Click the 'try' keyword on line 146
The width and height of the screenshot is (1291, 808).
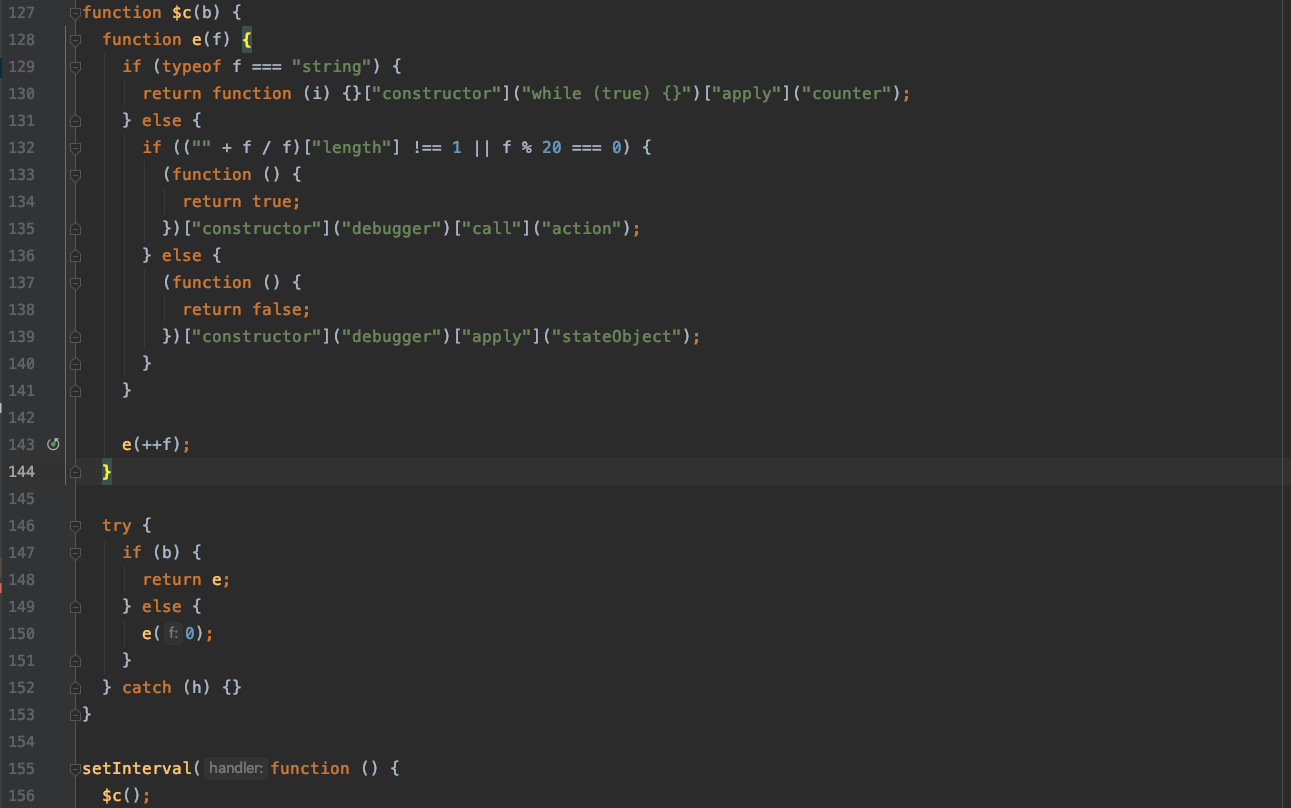pos(117,526)
